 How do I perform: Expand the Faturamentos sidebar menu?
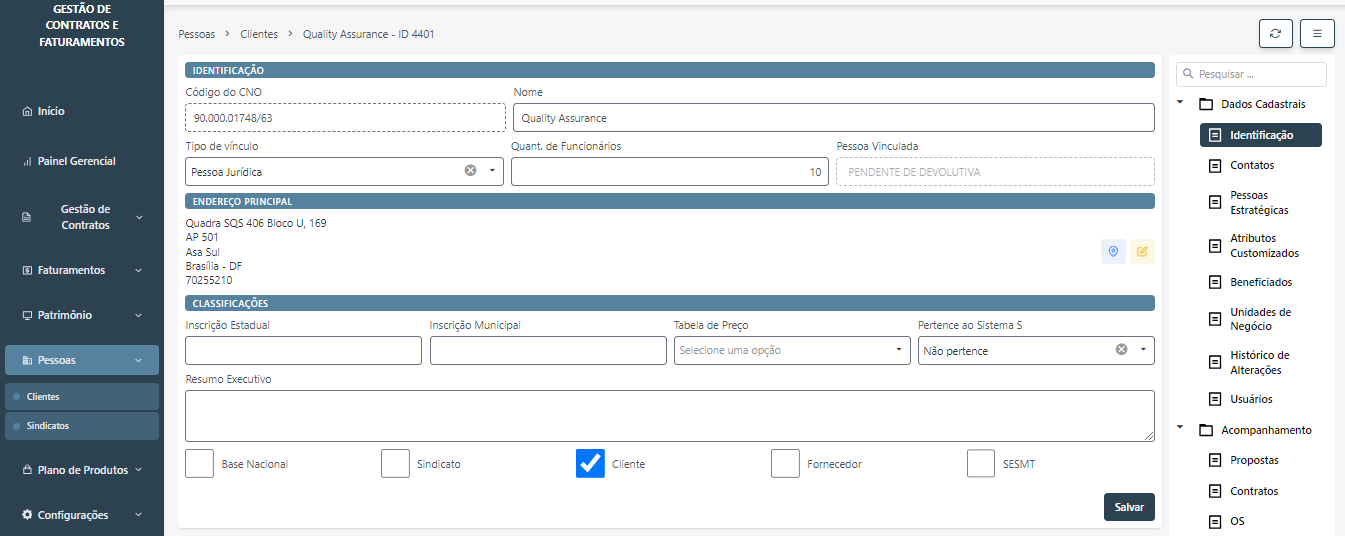[x=82, y=270]
